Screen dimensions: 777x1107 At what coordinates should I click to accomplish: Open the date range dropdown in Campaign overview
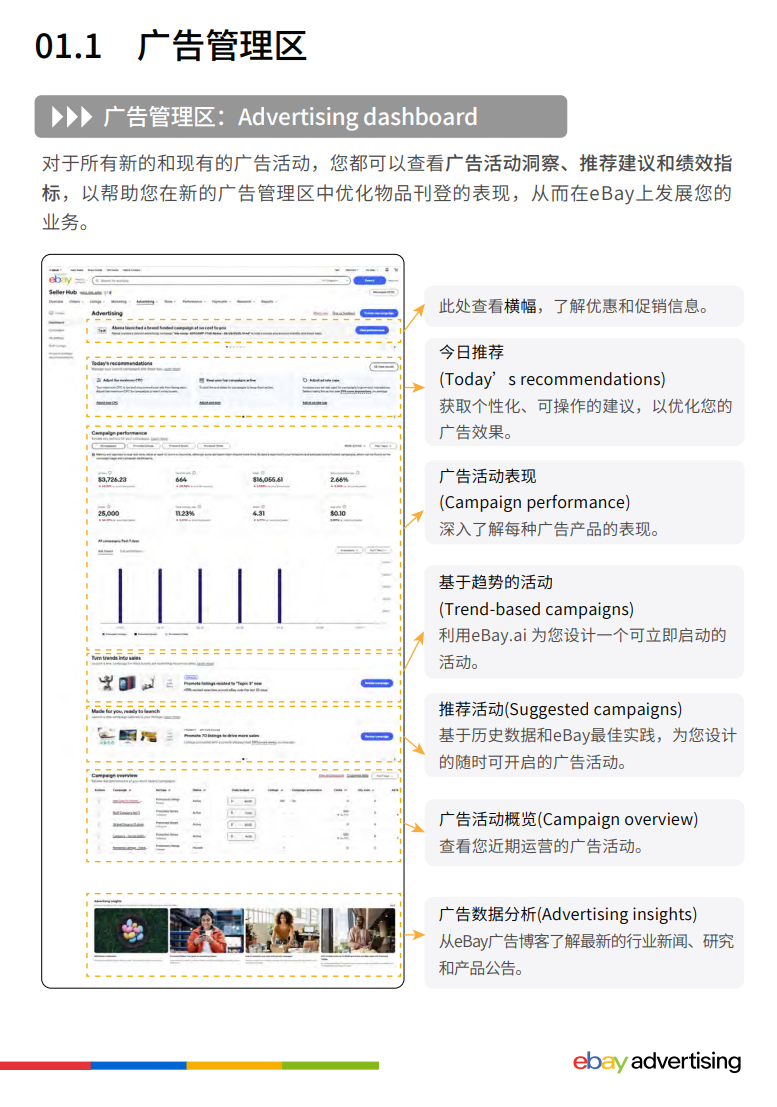click(383, 775)
